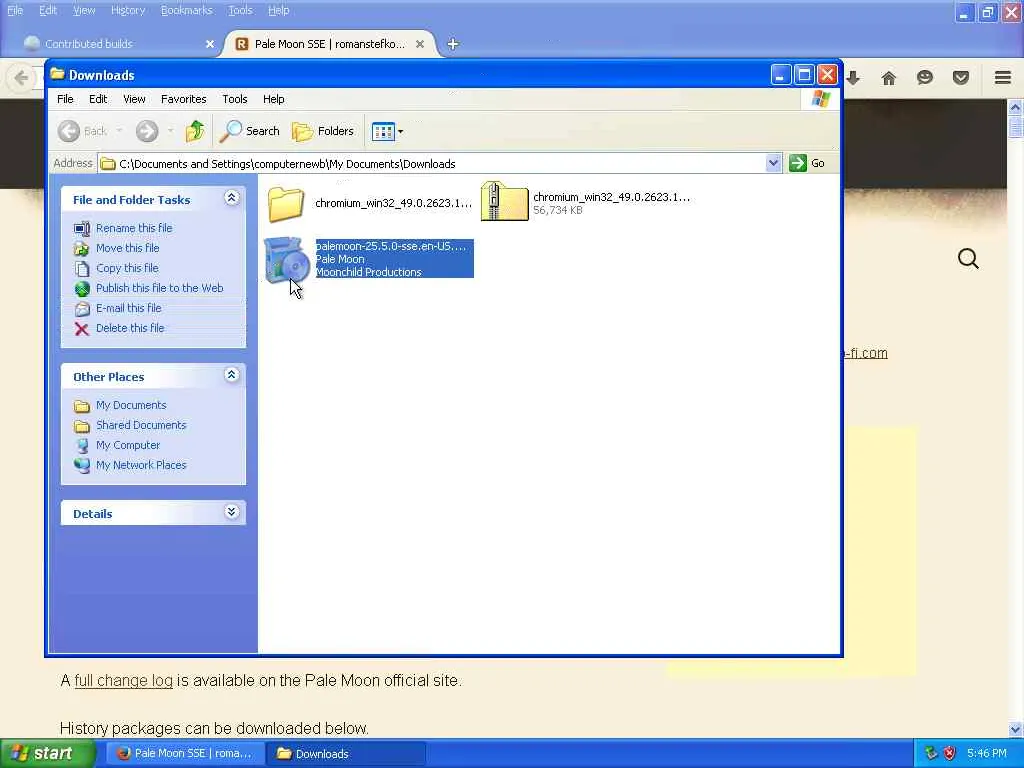Open a new browser tab
This screenshot has width=1024, height=768.
[x=453, y=44]
